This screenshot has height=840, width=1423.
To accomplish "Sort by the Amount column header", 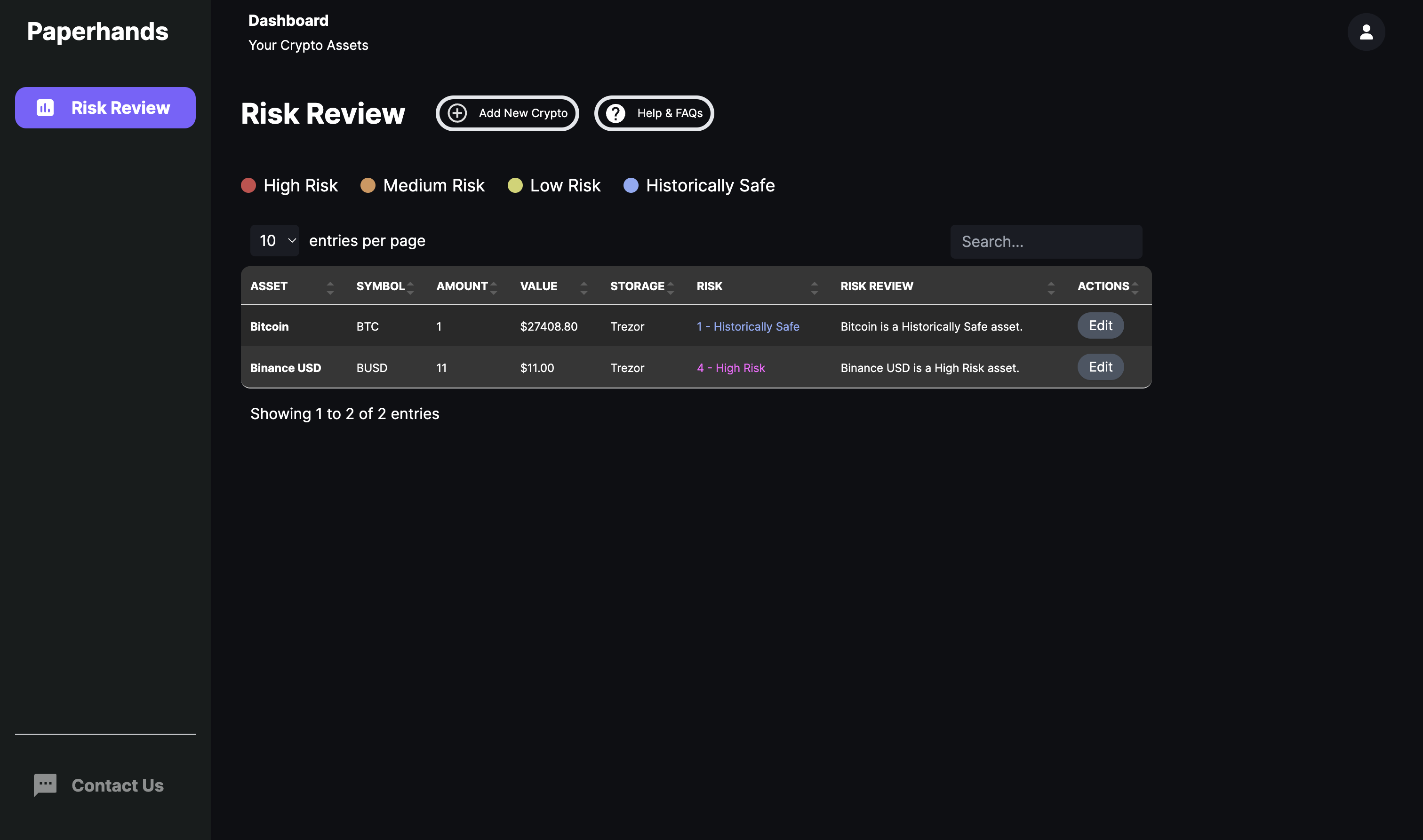I will coord(462,286).
